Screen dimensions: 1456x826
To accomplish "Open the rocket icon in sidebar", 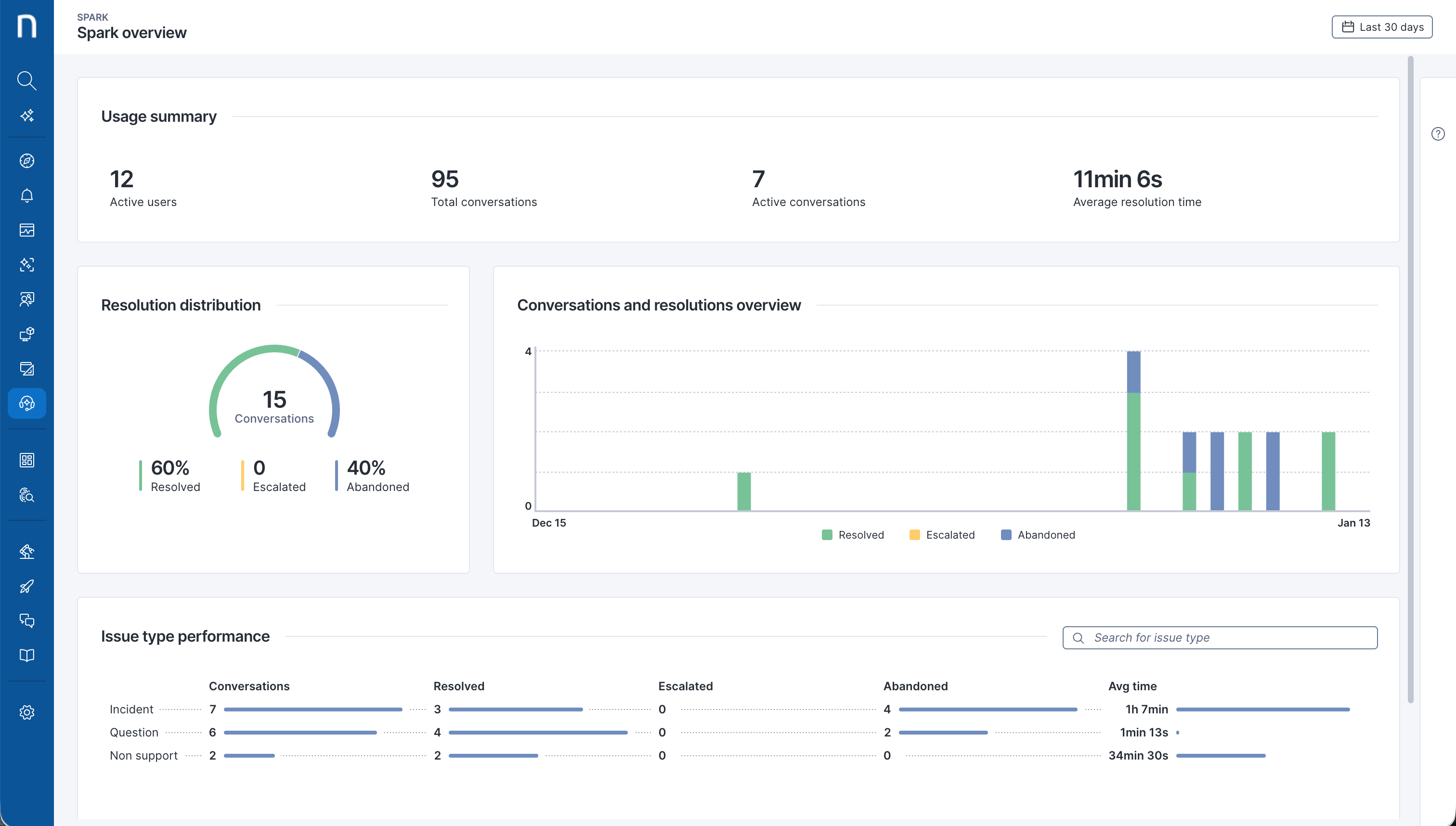I will [26, 587].
